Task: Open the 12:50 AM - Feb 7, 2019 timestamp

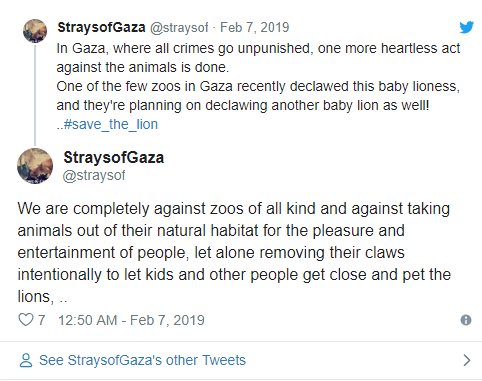Action: click(x=131, y=320)
